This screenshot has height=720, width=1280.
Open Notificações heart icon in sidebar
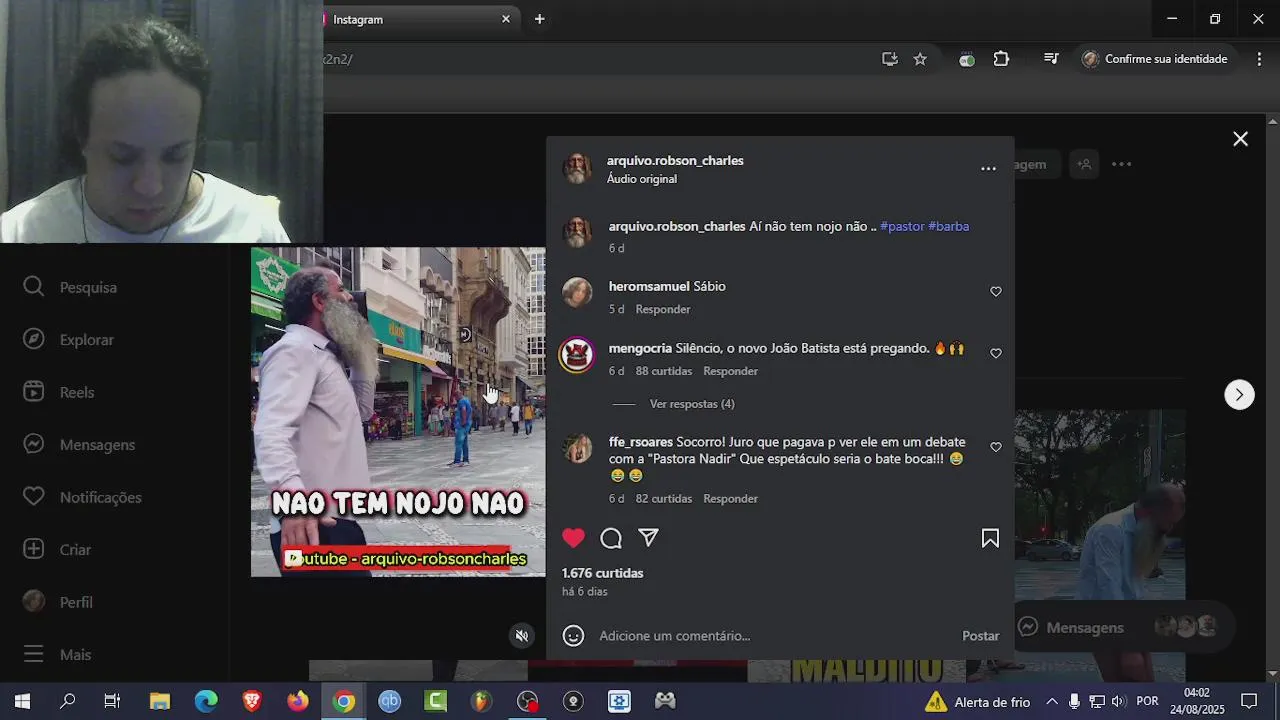coord(34,497)
